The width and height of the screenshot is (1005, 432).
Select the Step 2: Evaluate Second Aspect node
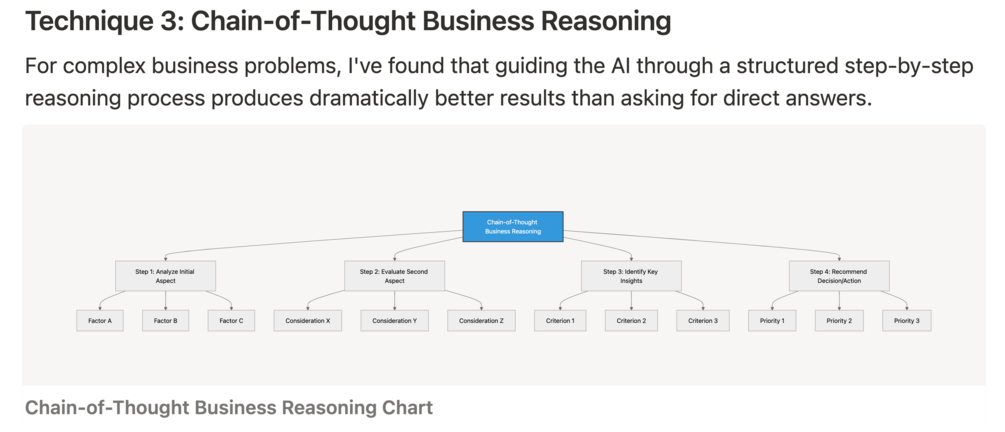click(x=394, y=276)
